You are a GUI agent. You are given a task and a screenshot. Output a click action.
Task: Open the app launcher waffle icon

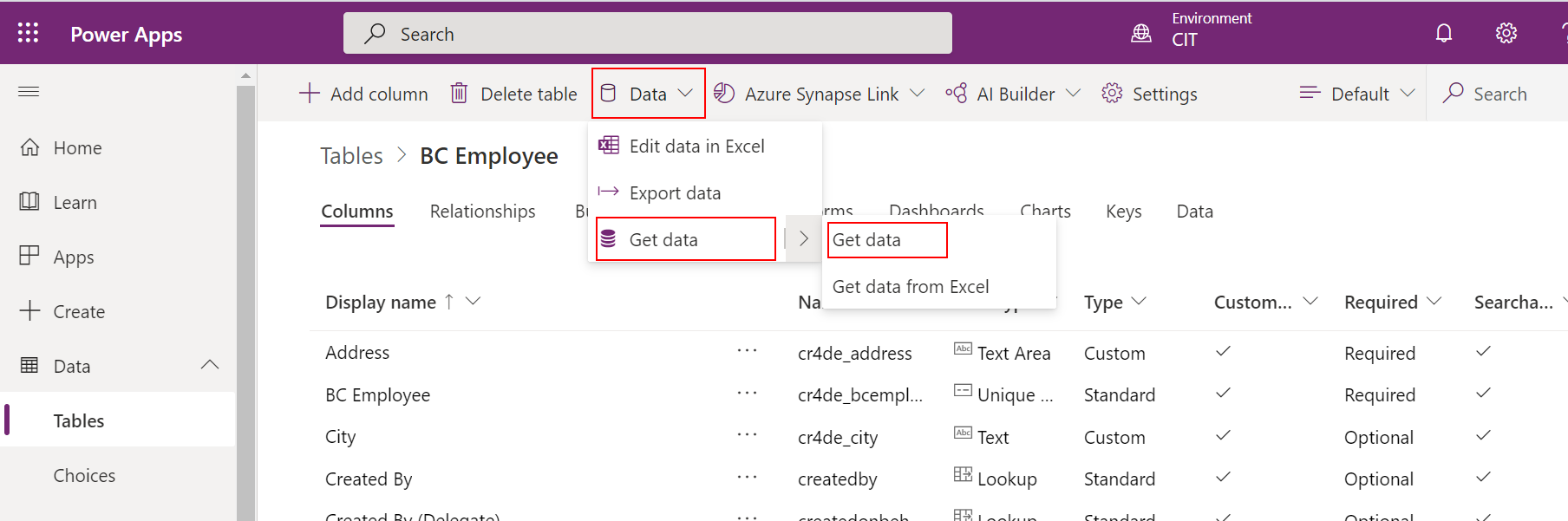[x=28, y=33]
